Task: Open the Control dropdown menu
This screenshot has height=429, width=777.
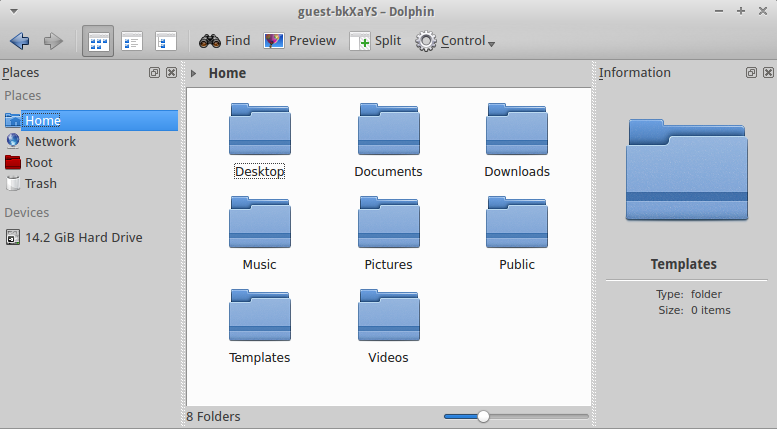Action: [x=455, y=41]
